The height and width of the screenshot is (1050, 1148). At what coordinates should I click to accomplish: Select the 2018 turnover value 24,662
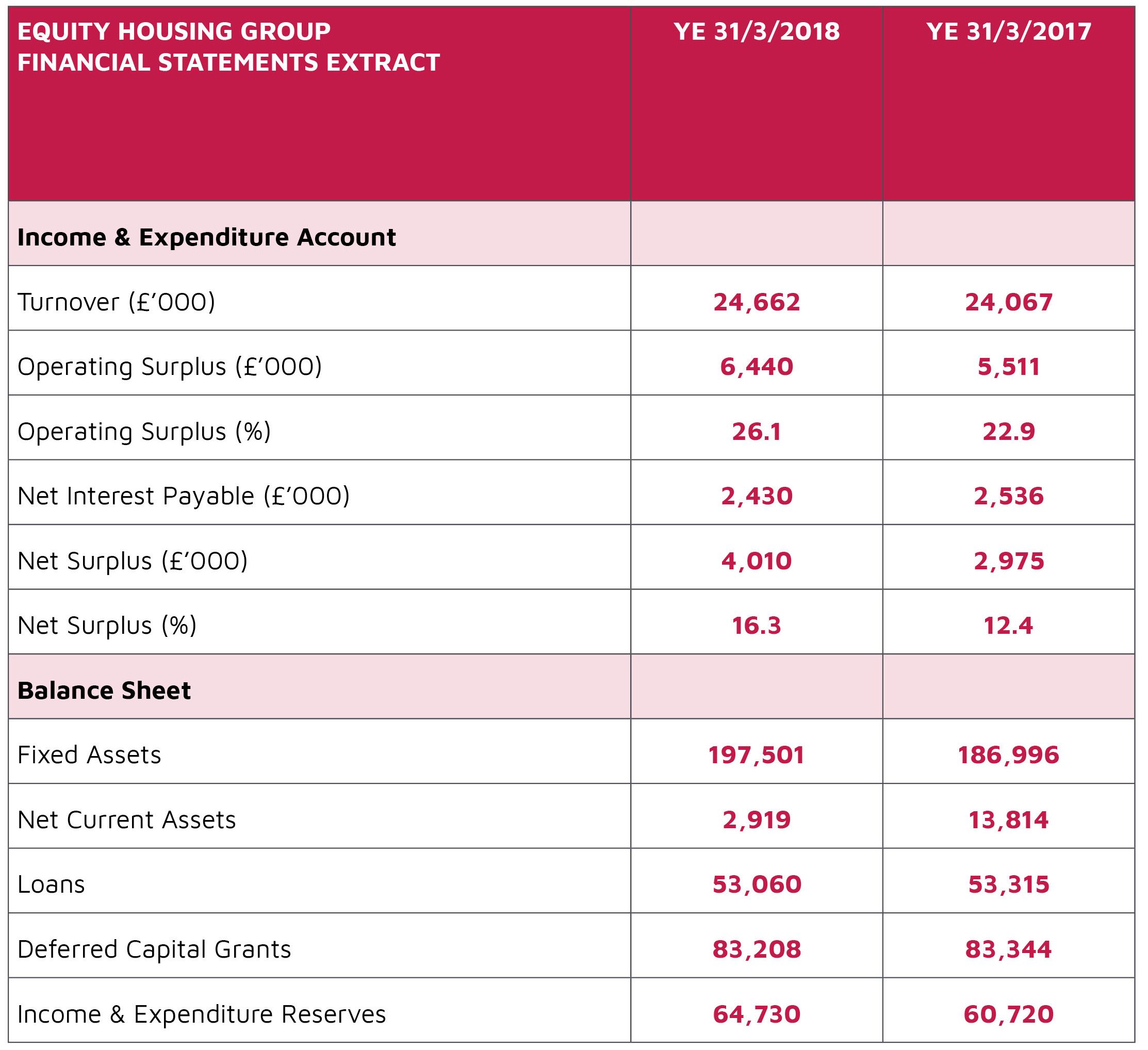(x=757, y=302)
